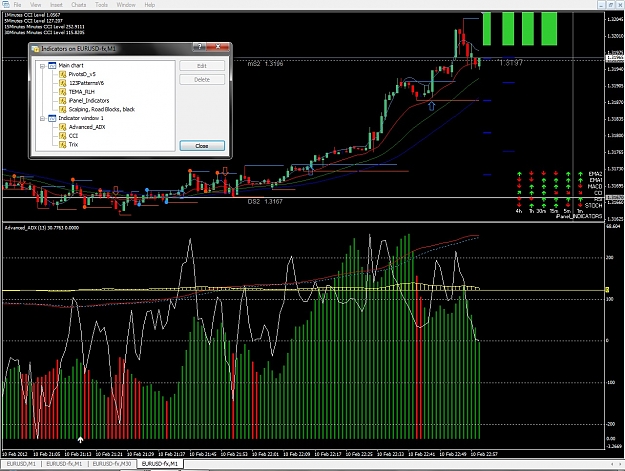Open the File menu
The width and height of the screenshot is (625, 471).
[x=18, y=5]
